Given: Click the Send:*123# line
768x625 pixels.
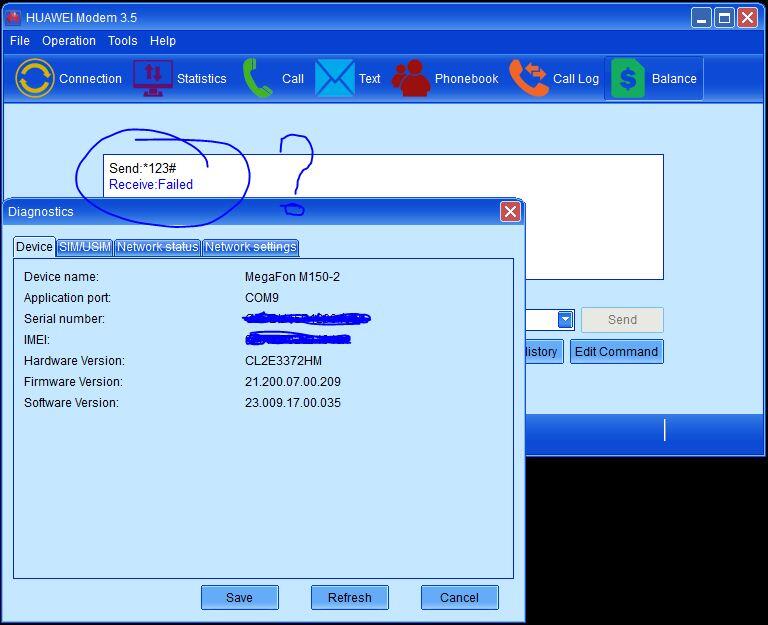Looking at the screenshot, I should [x=143, y=168].
